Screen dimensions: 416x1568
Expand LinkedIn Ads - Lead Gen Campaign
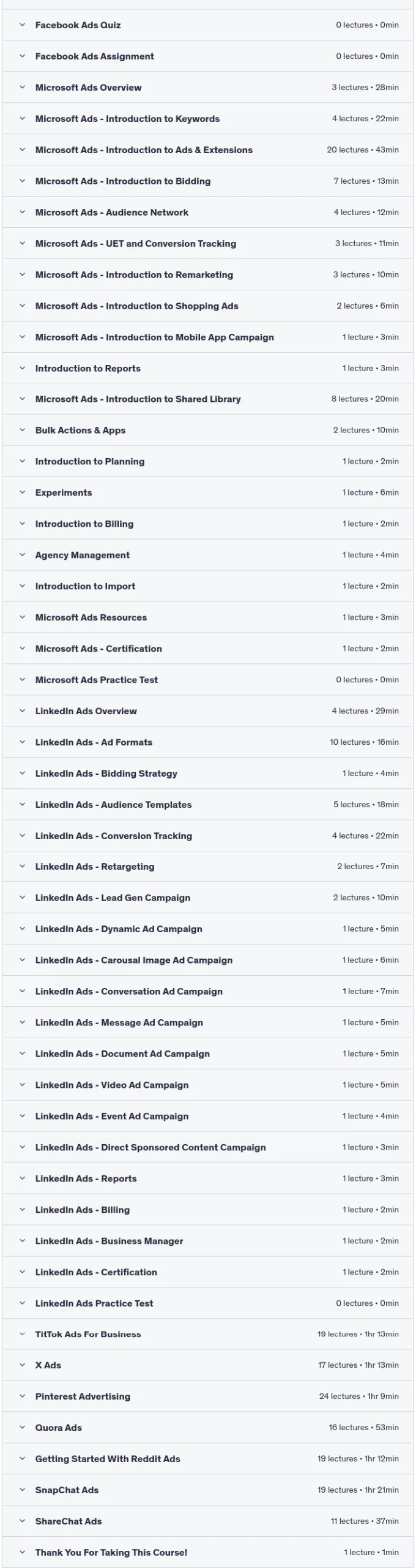[207, 898]
